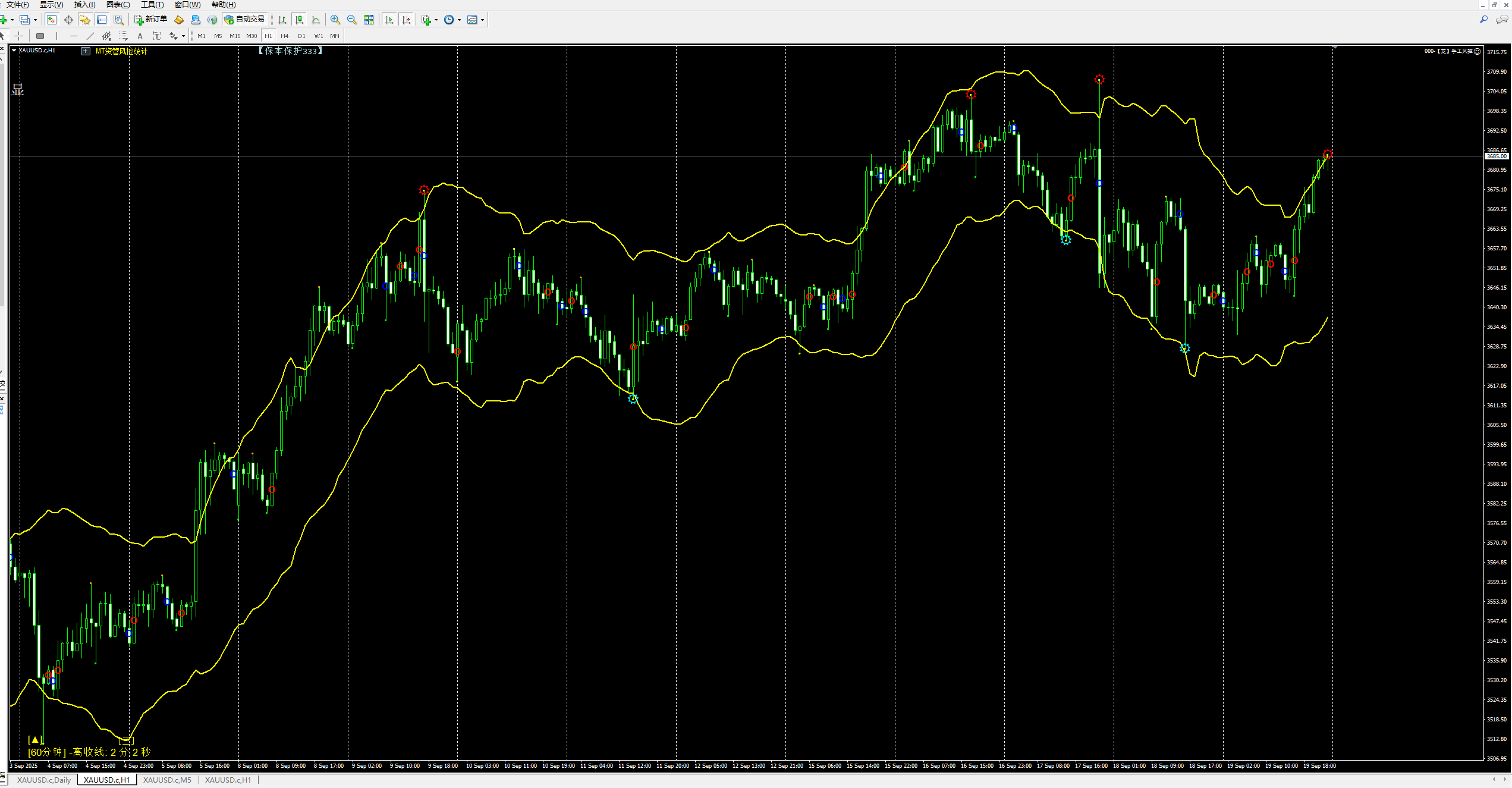This screenshot has width=1512, height=788.
Task: Click the tile windows icon
Action: 369,20
